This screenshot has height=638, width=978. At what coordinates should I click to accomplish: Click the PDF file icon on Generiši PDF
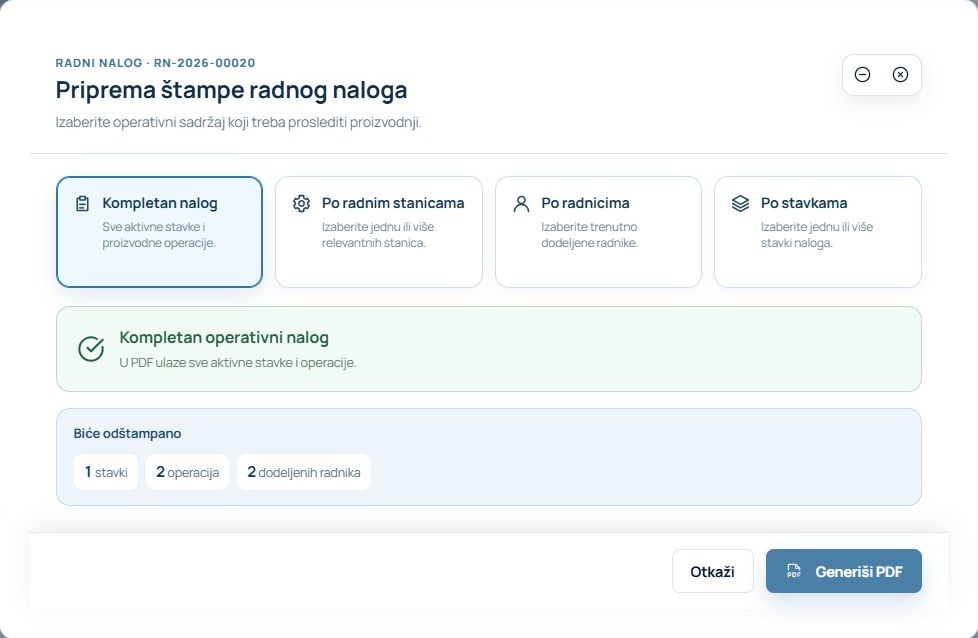tap(793, 571)
